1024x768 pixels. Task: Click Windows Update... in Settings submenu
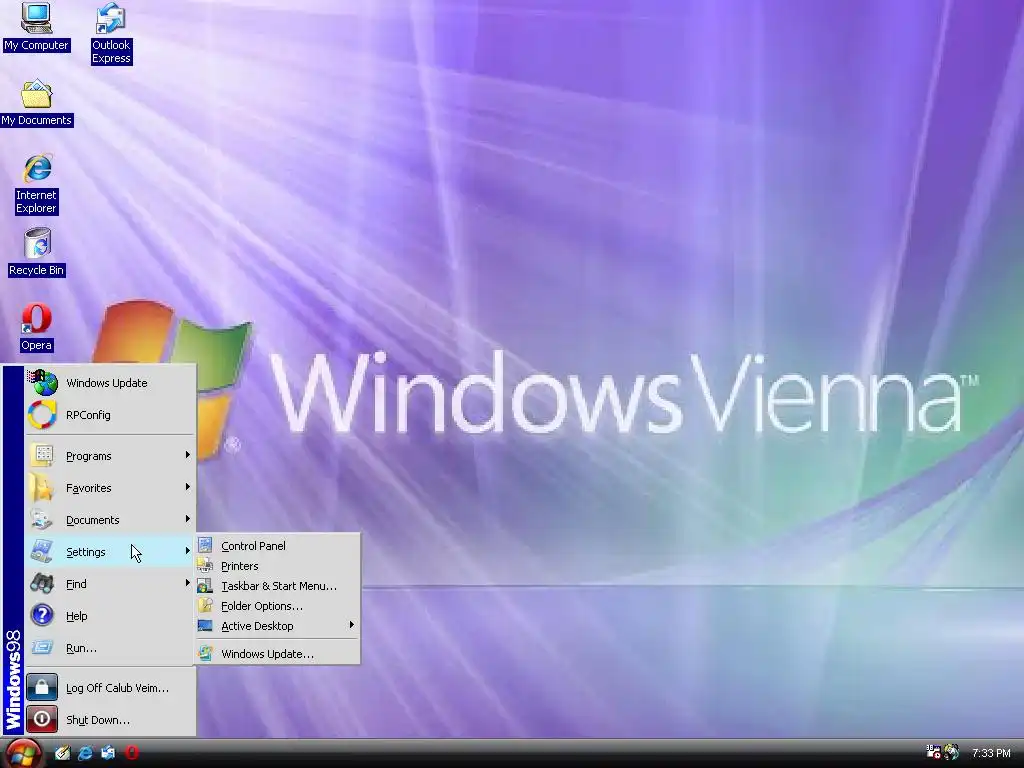tap(278, 654)
